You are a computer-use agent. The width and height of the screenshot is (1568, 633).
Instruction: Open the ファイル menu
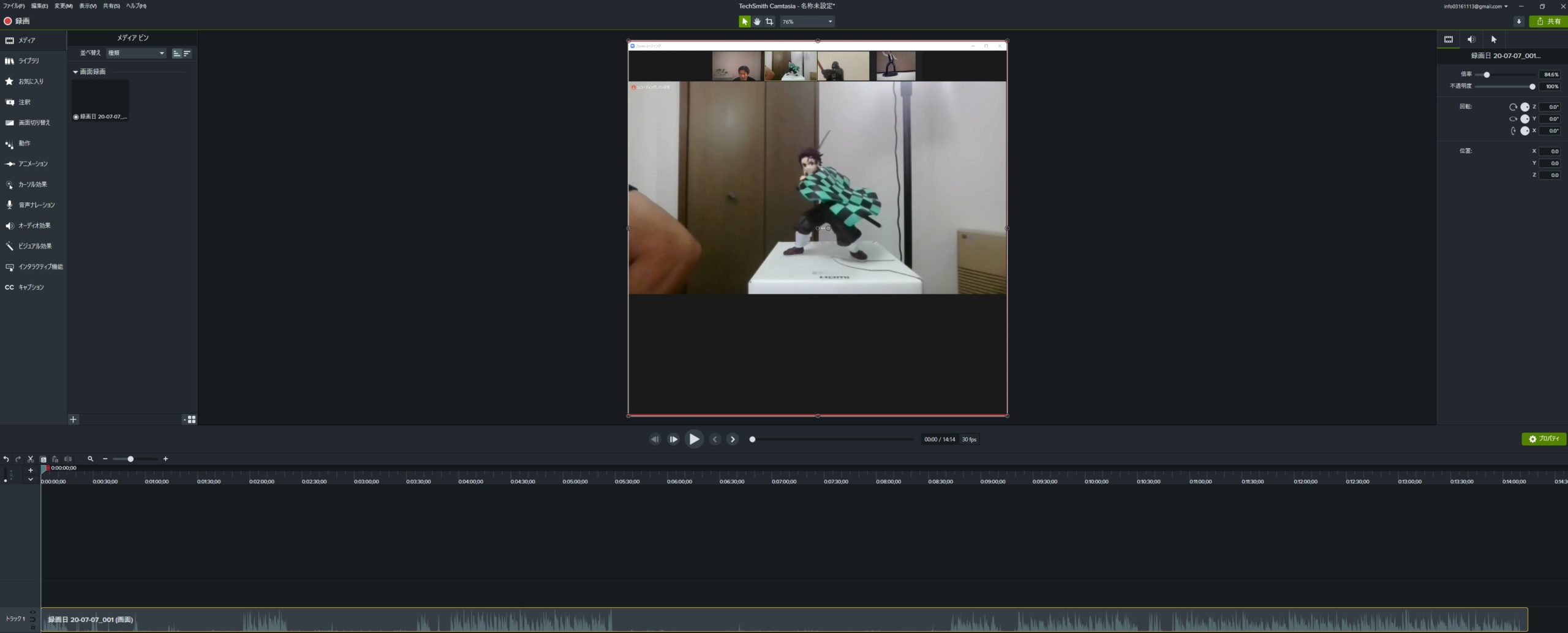coord(13,6)
